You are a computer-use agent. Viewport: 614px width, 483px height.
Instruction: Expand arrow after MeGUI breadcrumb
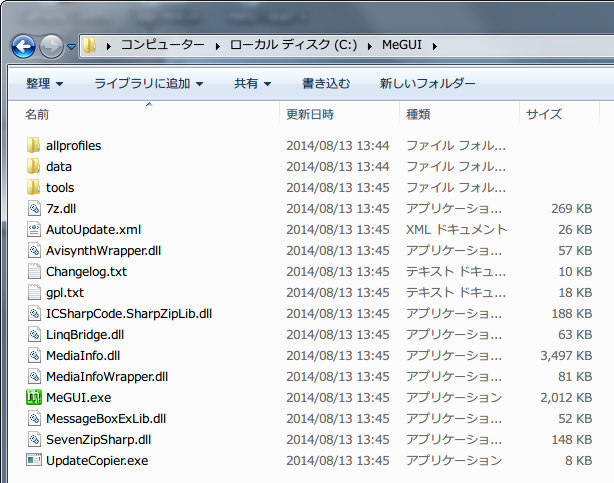[435, 46]
